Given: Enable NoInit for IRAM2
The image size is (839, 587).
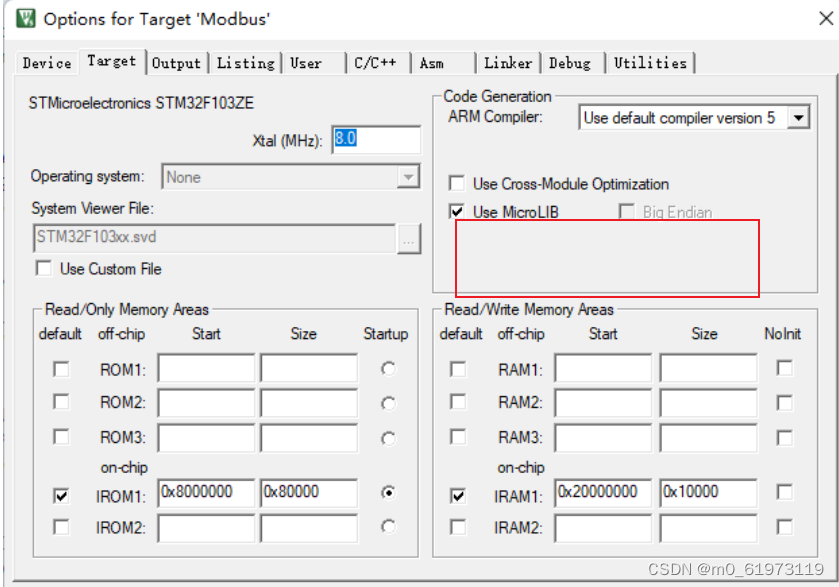Looking at the screenshot, I should tap(784, 527).
